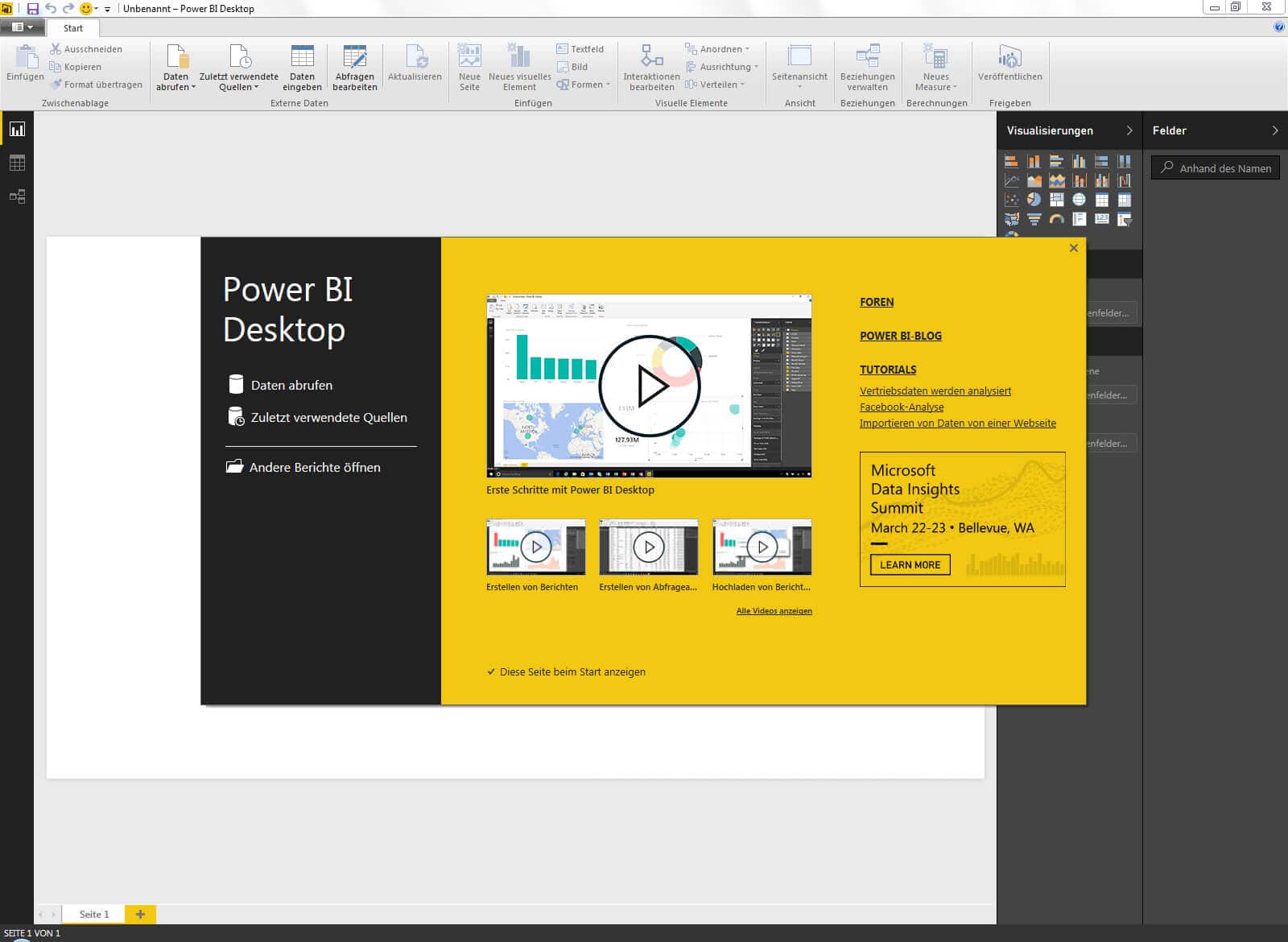Click Veröffentlichen in the ribbon

[1009, 64]
